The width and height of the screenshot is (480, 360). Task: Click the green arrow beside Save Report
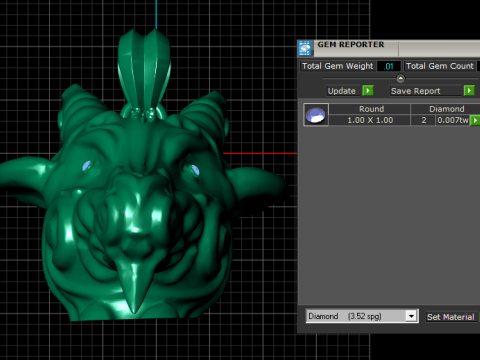pos(469,91)
